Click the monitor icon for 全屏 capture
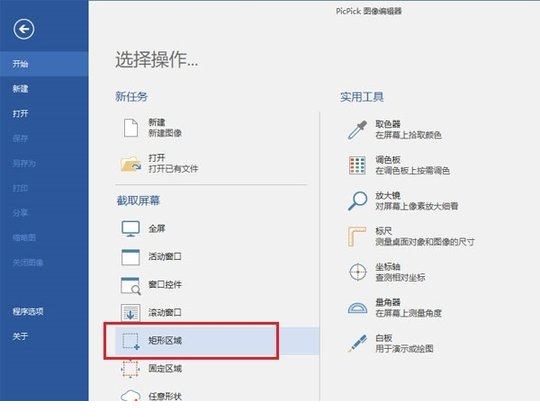 pyautogui.click(x=131, y=229)
